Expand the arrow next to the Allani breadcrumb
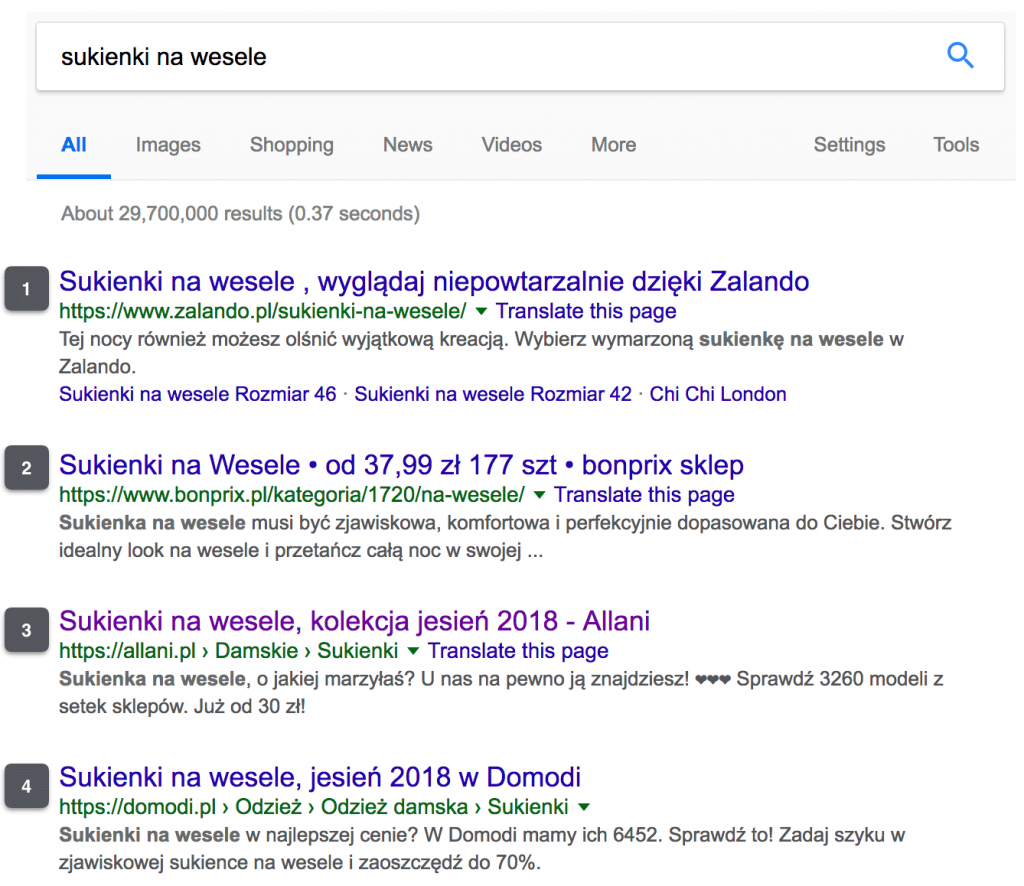 (412, 651)
